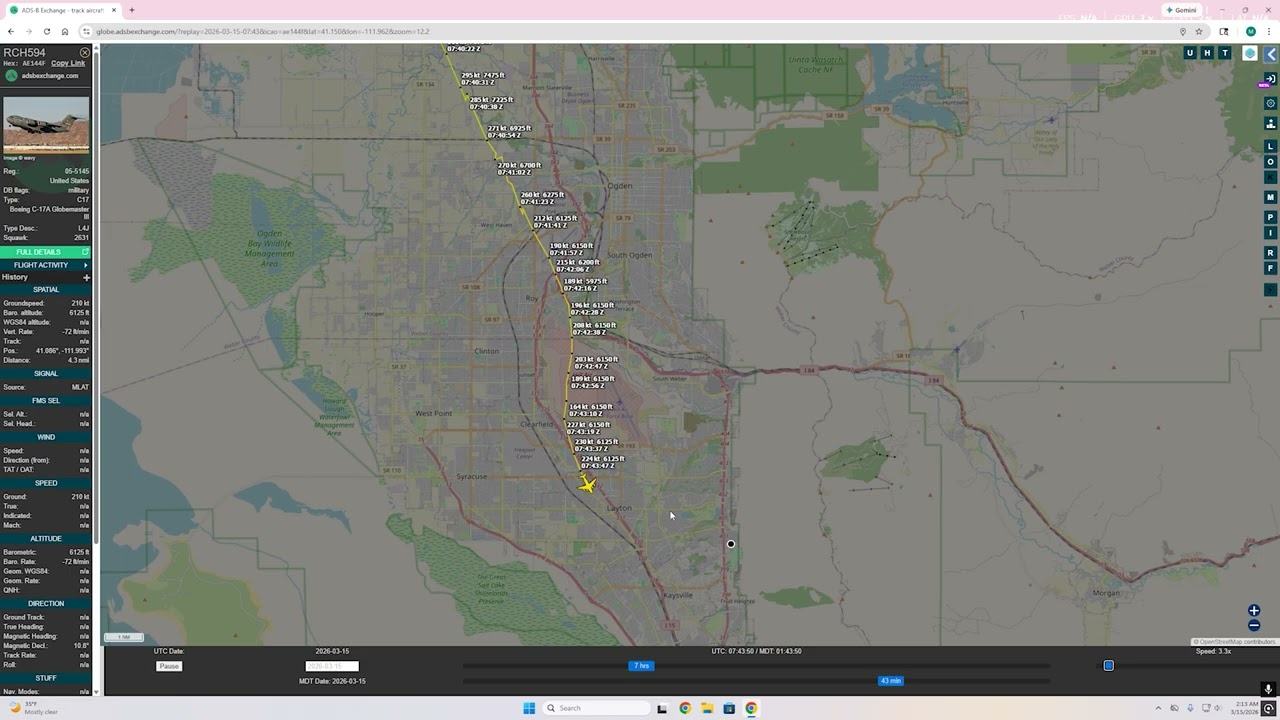Open the Windows Start menu
This screenshot has height=720, width=1280.
click(529, 708)
